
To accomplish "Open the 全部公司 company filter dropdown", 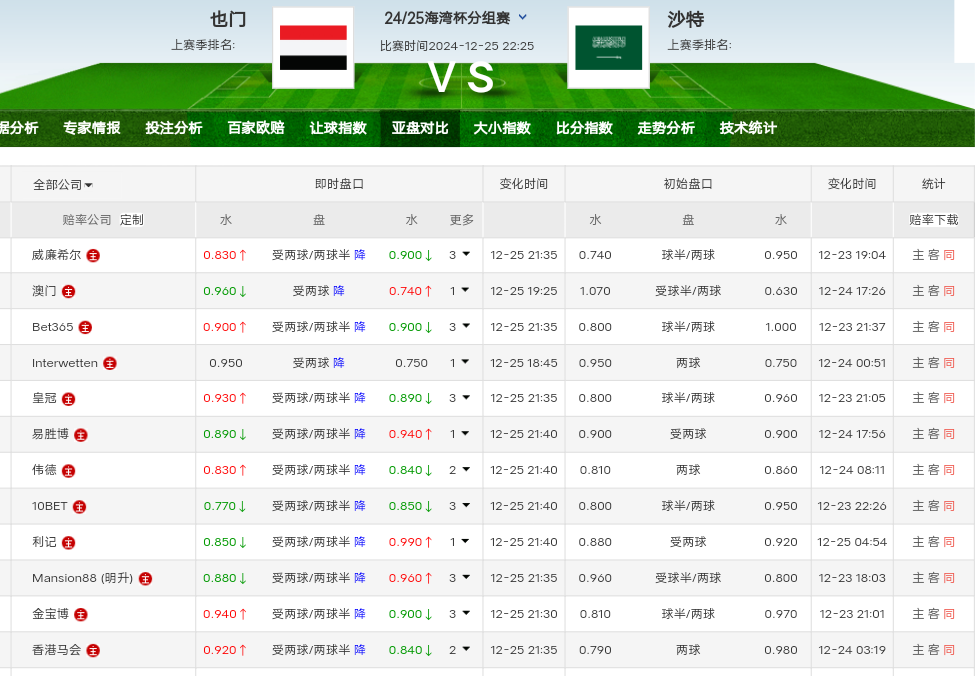I will pos(62,185).
